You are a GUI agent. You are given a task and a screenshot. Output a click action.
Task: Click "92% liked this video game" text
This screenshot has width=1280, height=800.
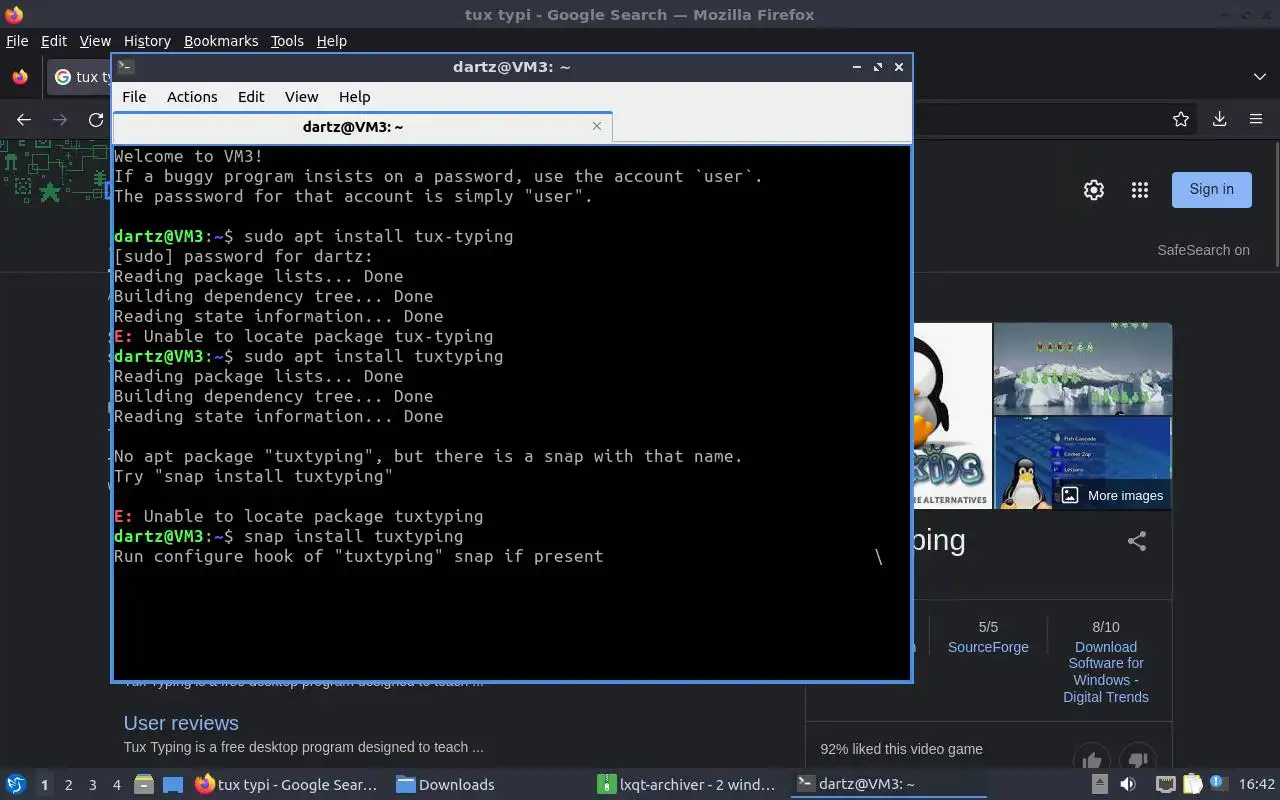901,749
